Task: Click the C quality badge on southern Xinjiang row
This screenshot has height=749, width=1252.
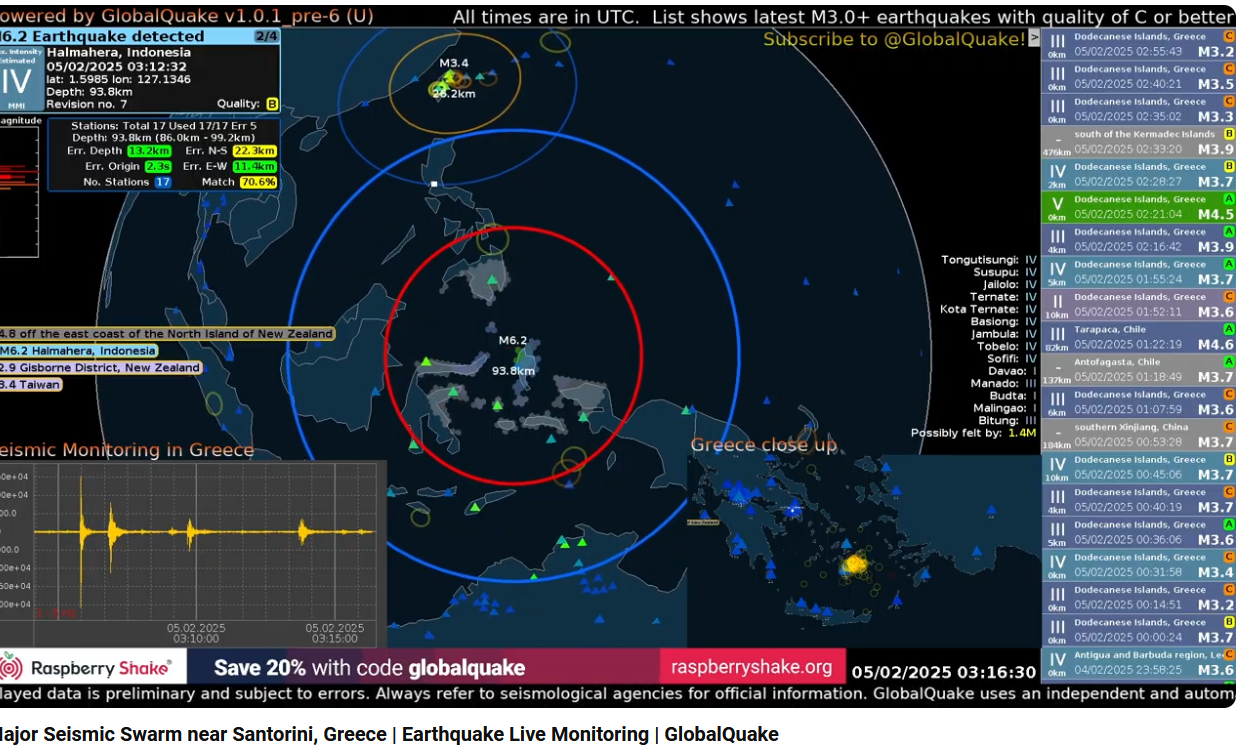Action: coord(1229,427)
